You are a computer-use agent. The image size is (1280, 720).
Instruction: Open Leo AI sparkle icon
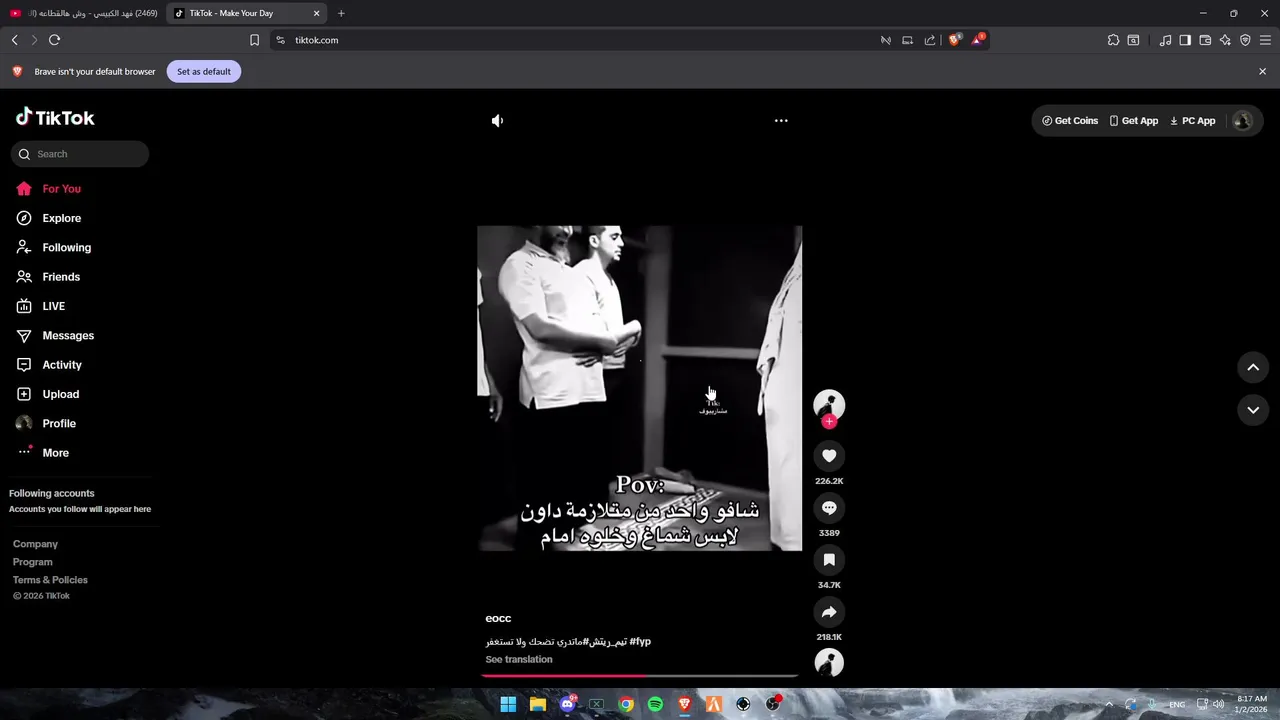tap(1225, 40)
